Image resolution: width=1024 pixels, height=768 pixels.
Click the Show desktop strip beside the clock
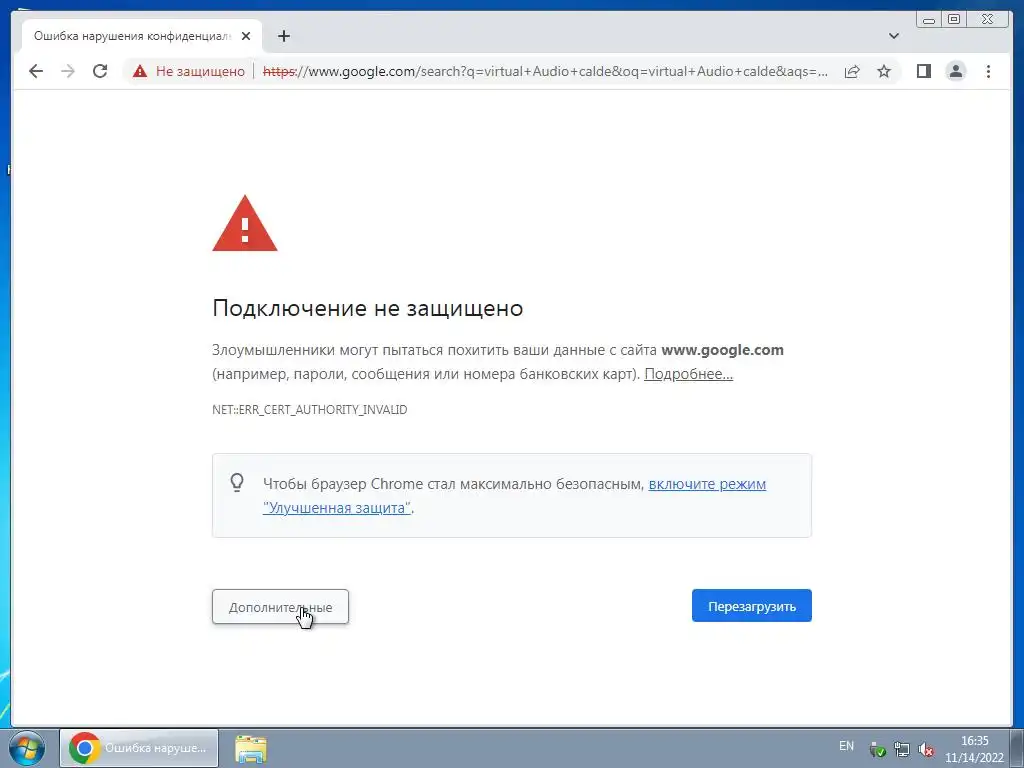tap(1017, 748)
